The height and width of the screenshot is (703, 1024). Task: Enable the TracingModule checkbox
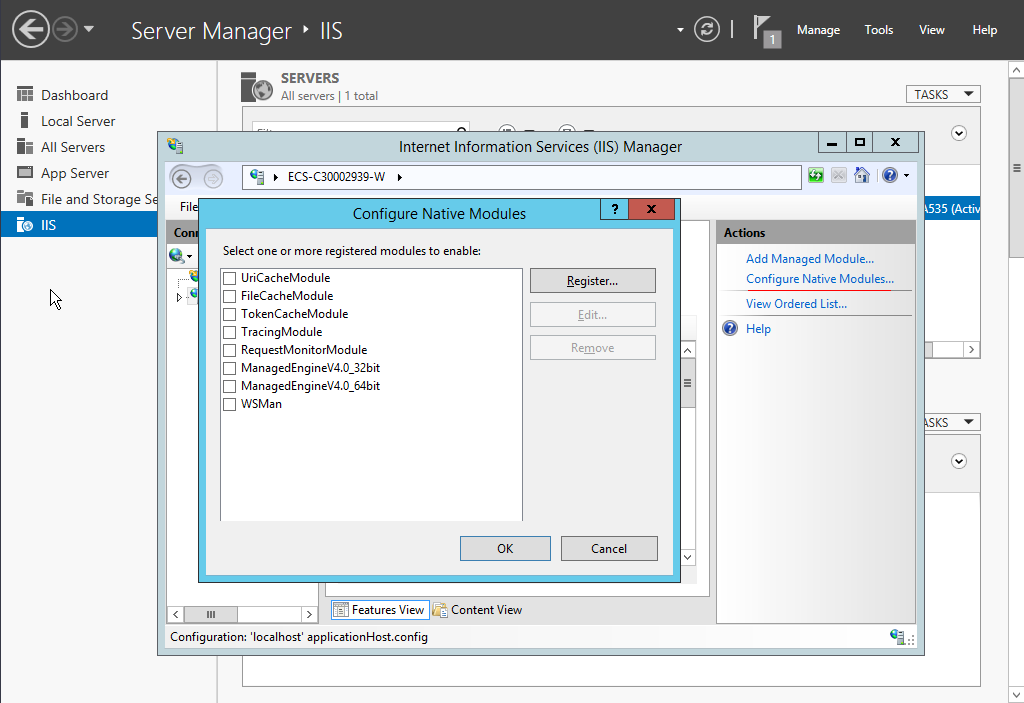pyautogui.click(x=229, y=332)
